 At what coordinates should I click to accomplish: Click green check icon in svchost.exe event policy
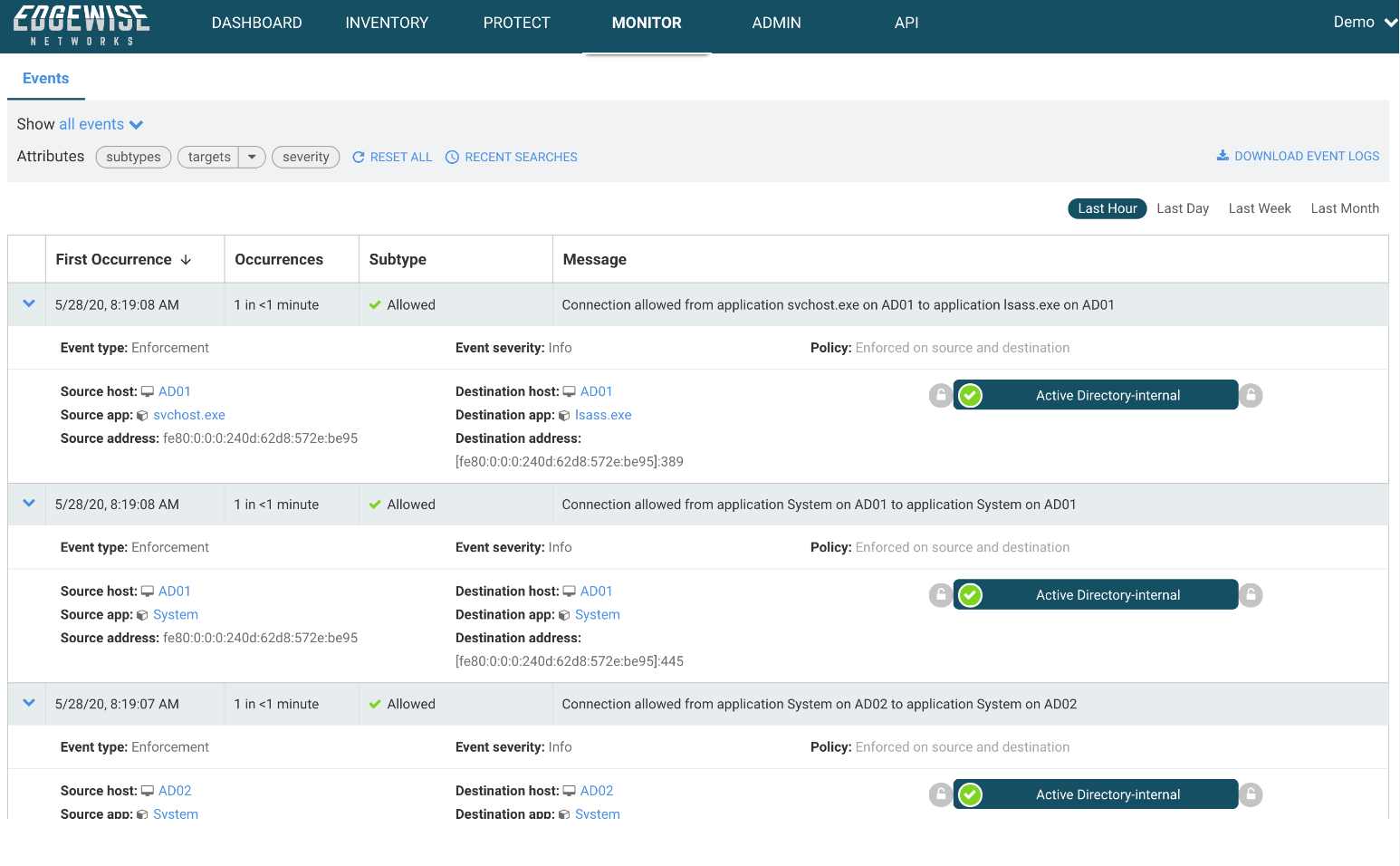click(970, 396)
